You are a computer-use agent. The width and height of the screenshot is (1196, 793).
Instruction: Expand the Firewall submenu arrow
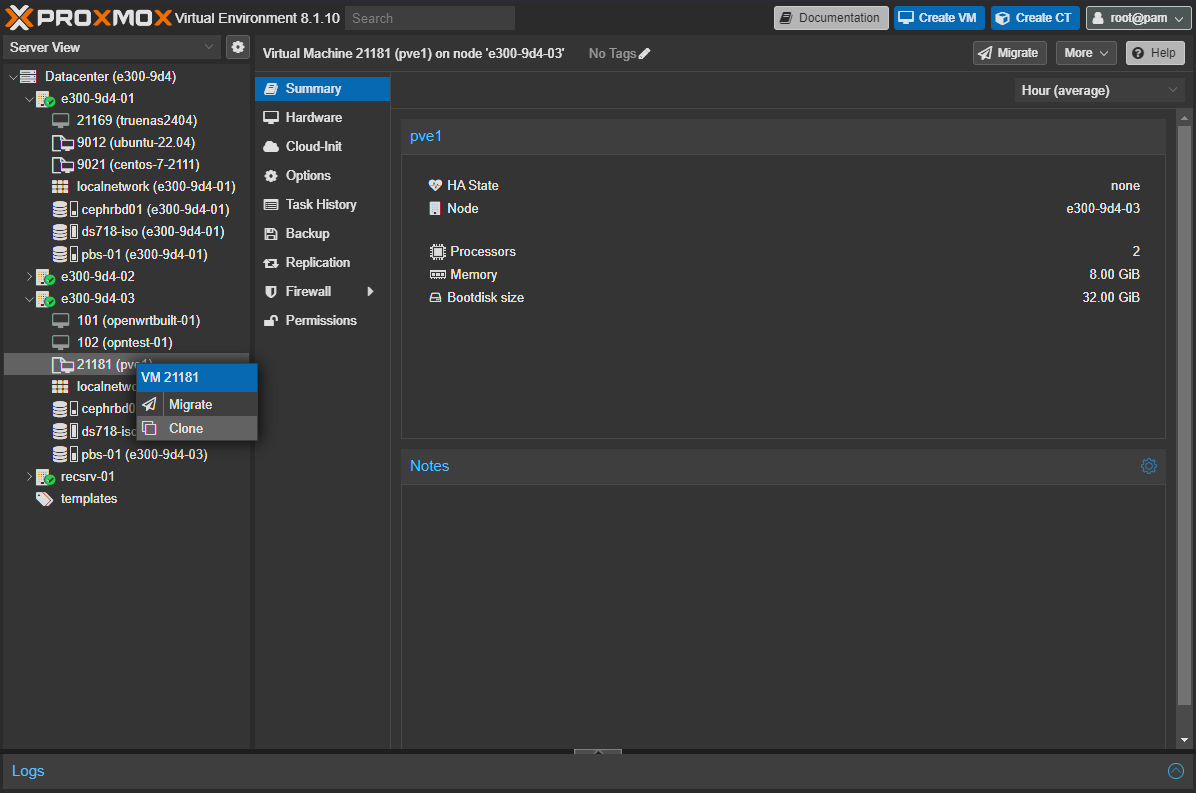click(371, 291)
